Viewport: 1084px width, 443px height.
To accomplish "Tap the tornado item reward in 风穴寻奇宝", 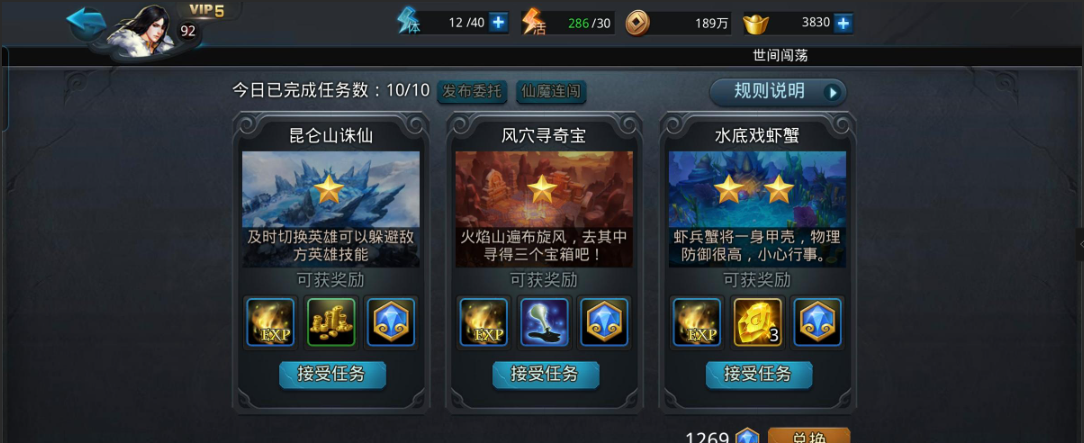I will click(543, 322).
